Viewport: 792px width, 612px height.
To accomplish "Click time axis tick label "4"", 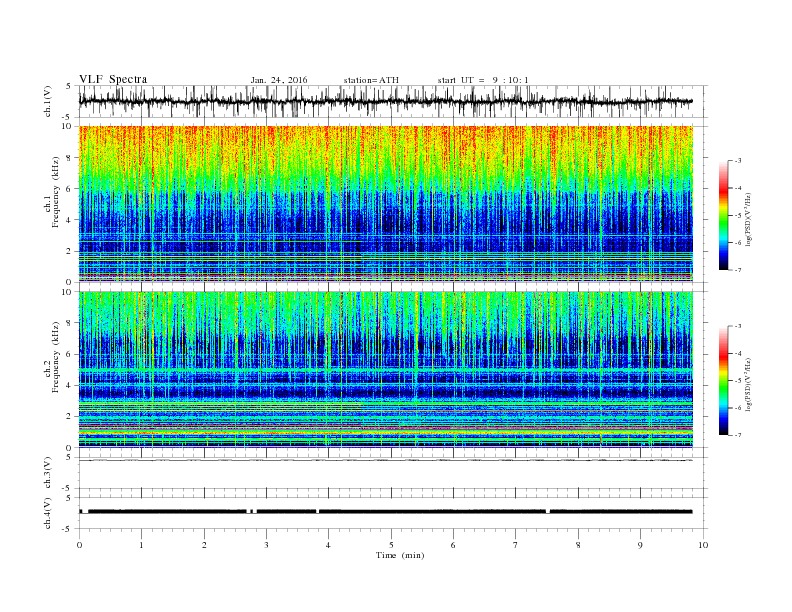I will [x=328, y=545].
